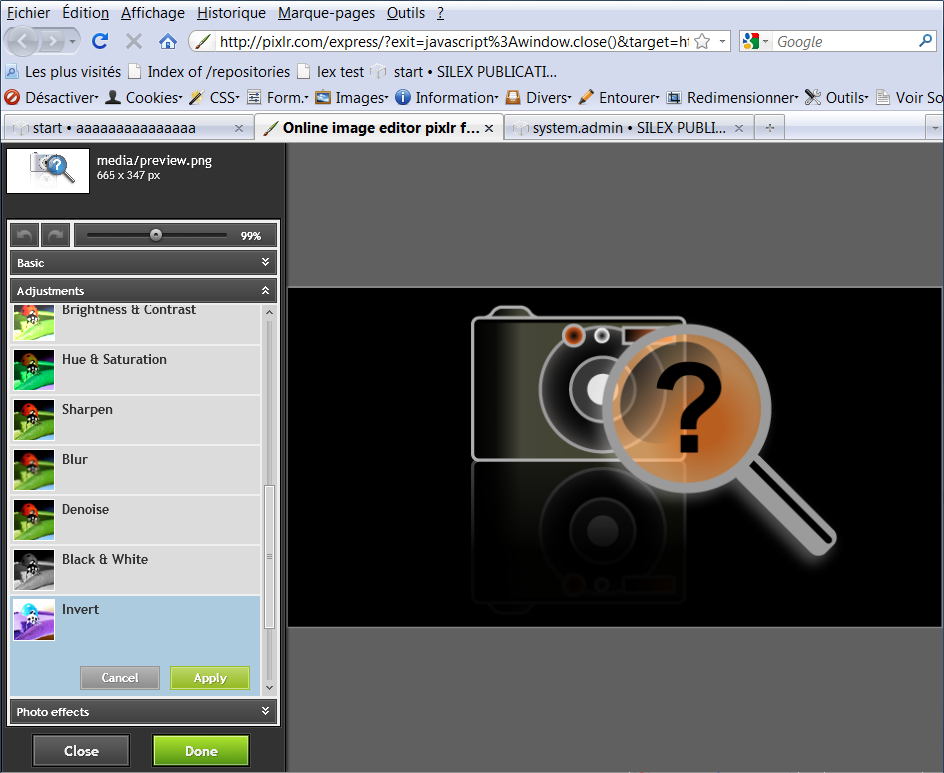The height and width of the screenshot is (773, 944).
Task: Click the undo arrow button
Action: tap(24, 236)
